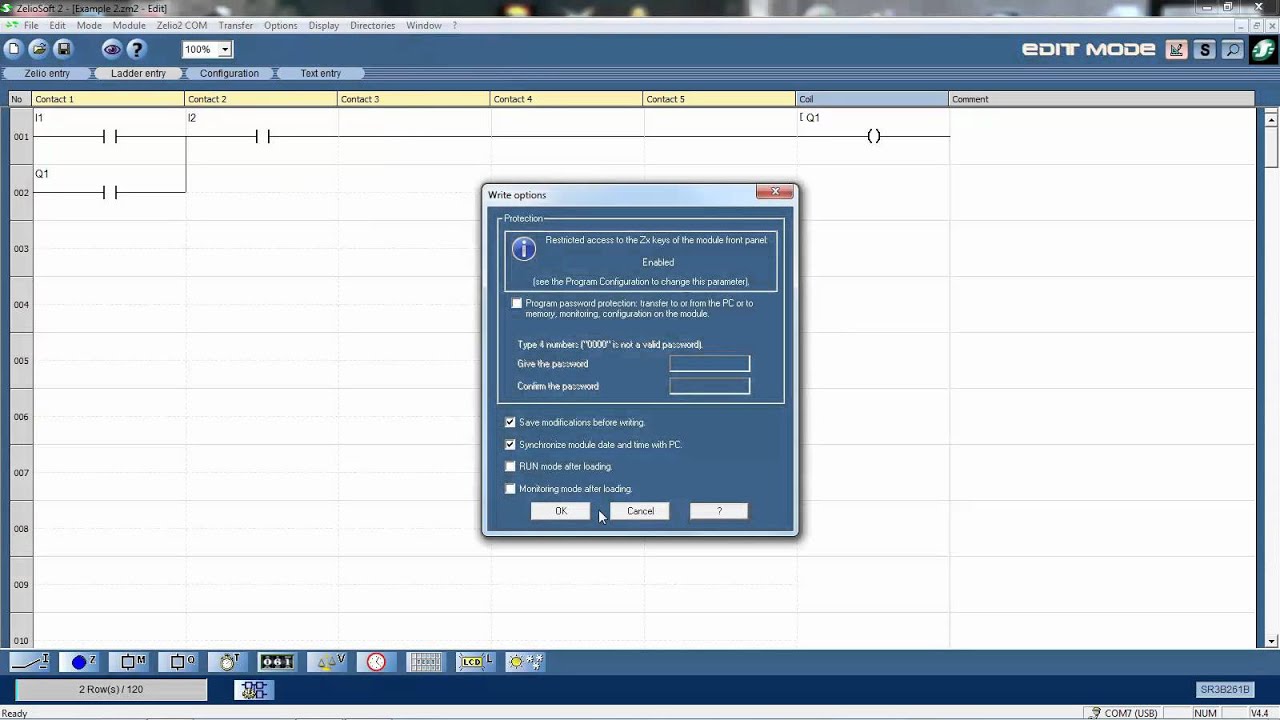The height and width of the screenshot is (720, 1280).
Task: Uncheck Synchronize module date and time with PC
Action: point(510,444)
